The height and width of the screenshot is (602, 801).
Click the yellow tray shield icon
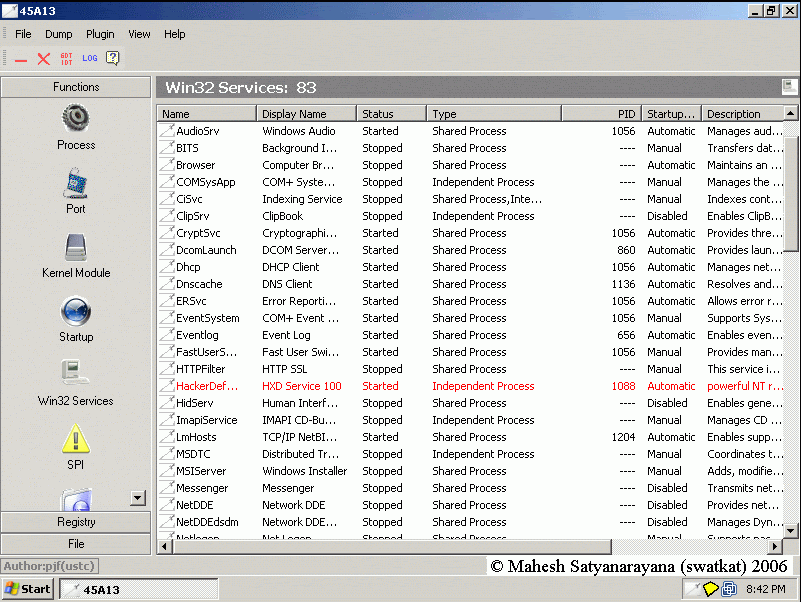click(x=710, y=589)
